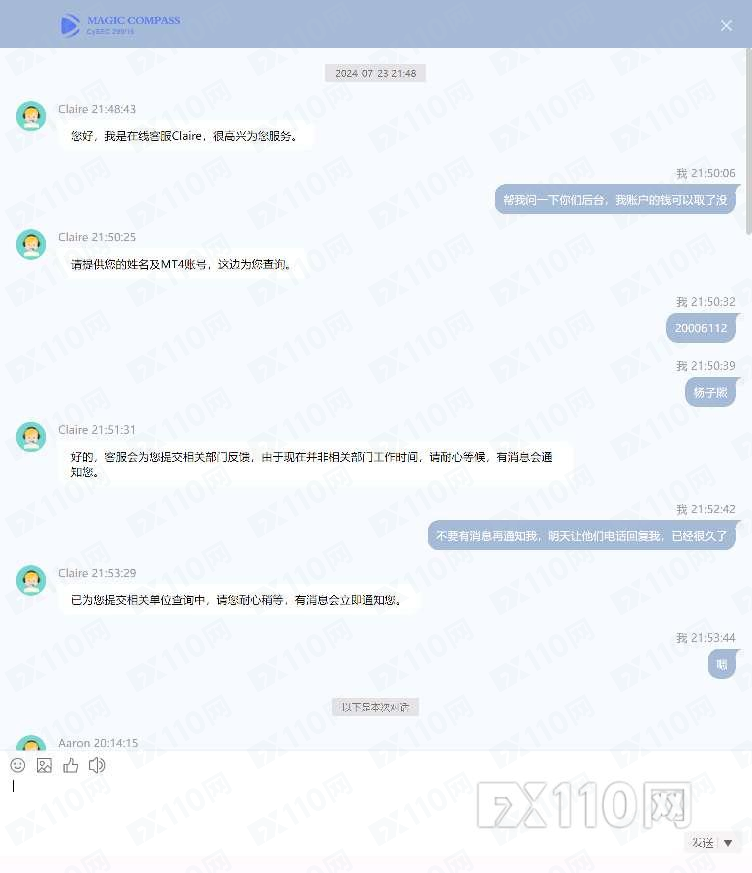
Task: Open the emoji picker icon
Action: click(x=18, y=765)
